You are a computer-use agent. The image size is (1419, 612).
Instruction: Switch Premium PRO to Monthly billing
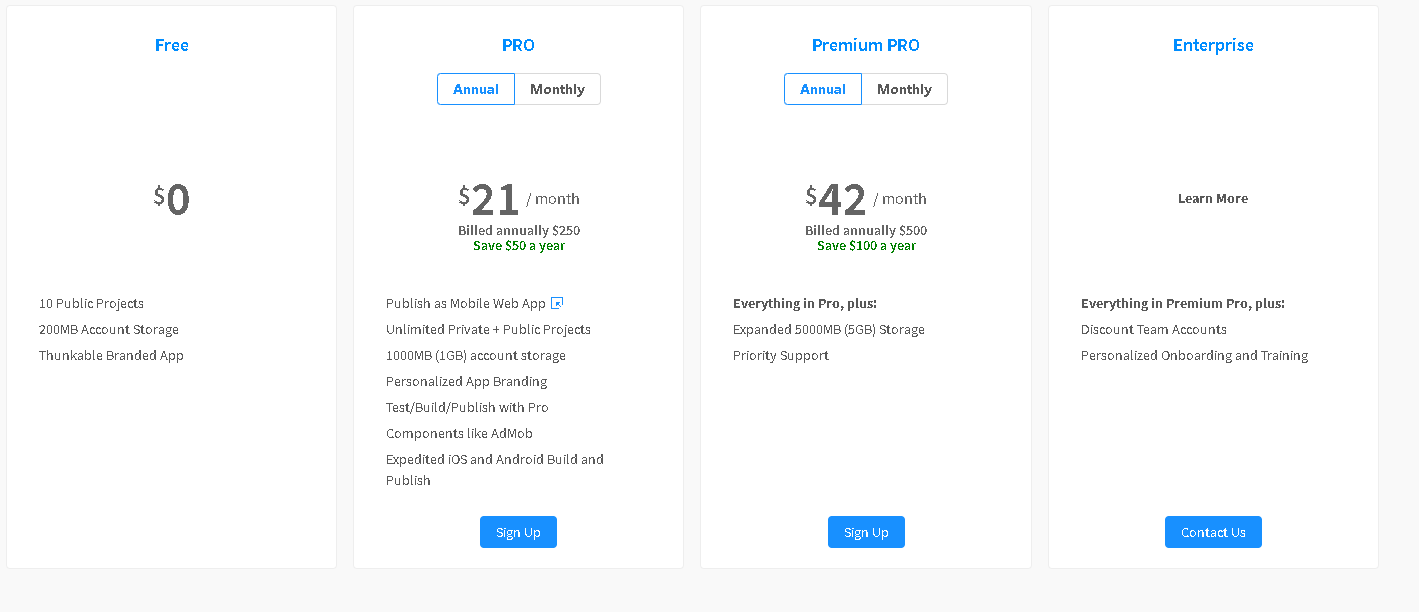[904, 89]
